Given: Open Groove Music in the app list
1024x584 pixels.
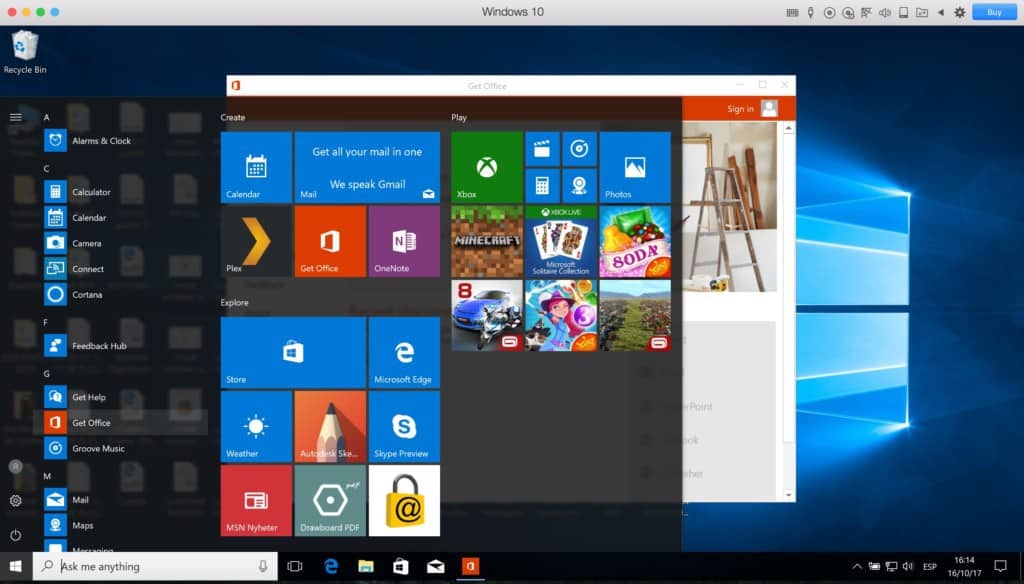Looking at the screenshot, I should (x=120, y=448).
